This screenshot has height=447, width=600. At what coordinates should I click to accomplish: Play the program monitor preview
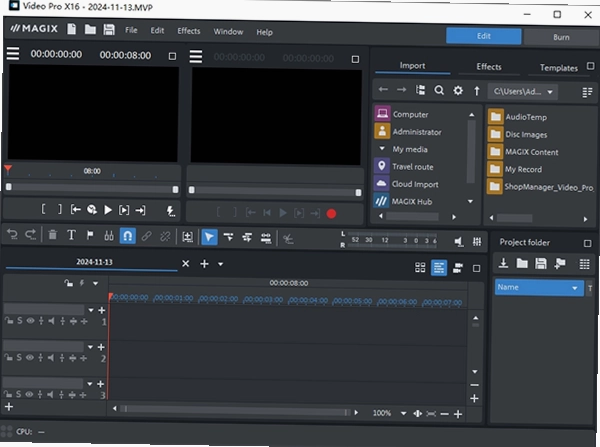[x=108, y=210]
